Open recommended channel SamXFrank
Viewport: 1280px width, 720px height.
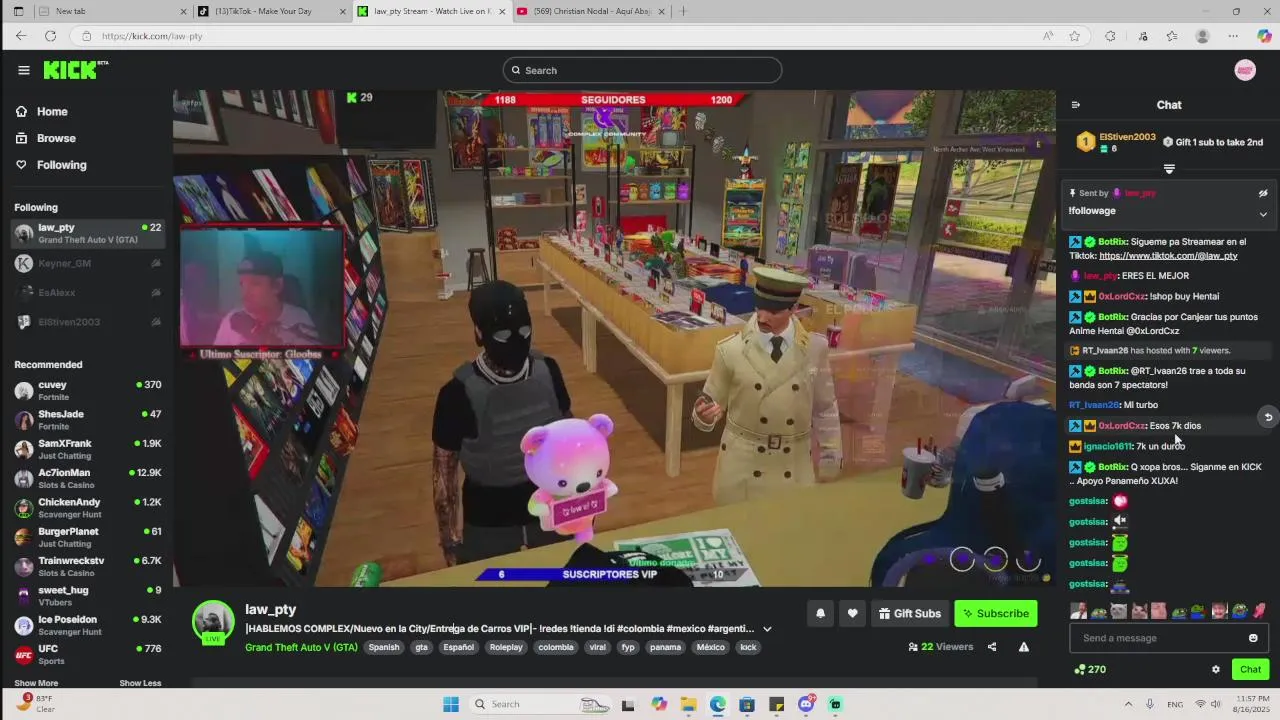[x=87, y=449]
